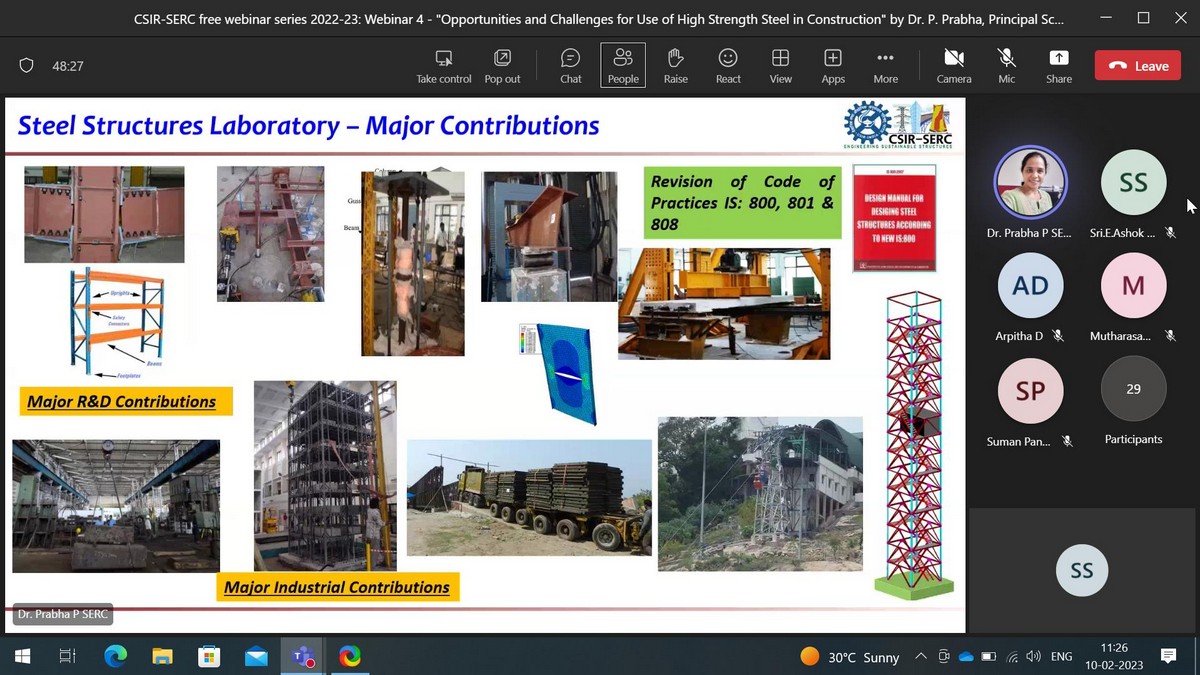Show hidden system tray icons
Viewport: 1200px width, 675px height.
(x=921, y=657)
